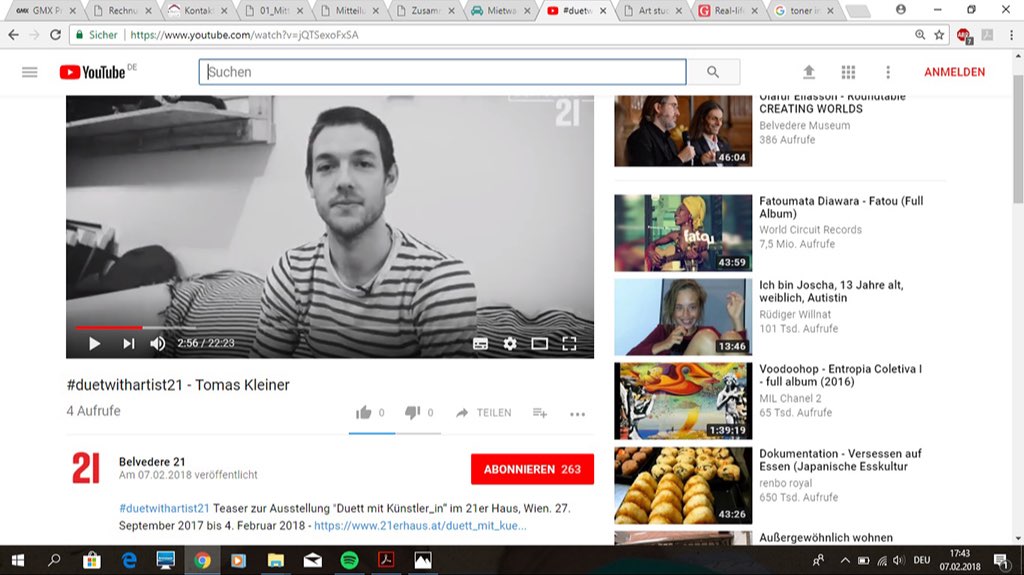This screenshot has width=1024, height=575.
Task: Open Microsoft Edge from the taskbar
Action: [x=129, y=560]
